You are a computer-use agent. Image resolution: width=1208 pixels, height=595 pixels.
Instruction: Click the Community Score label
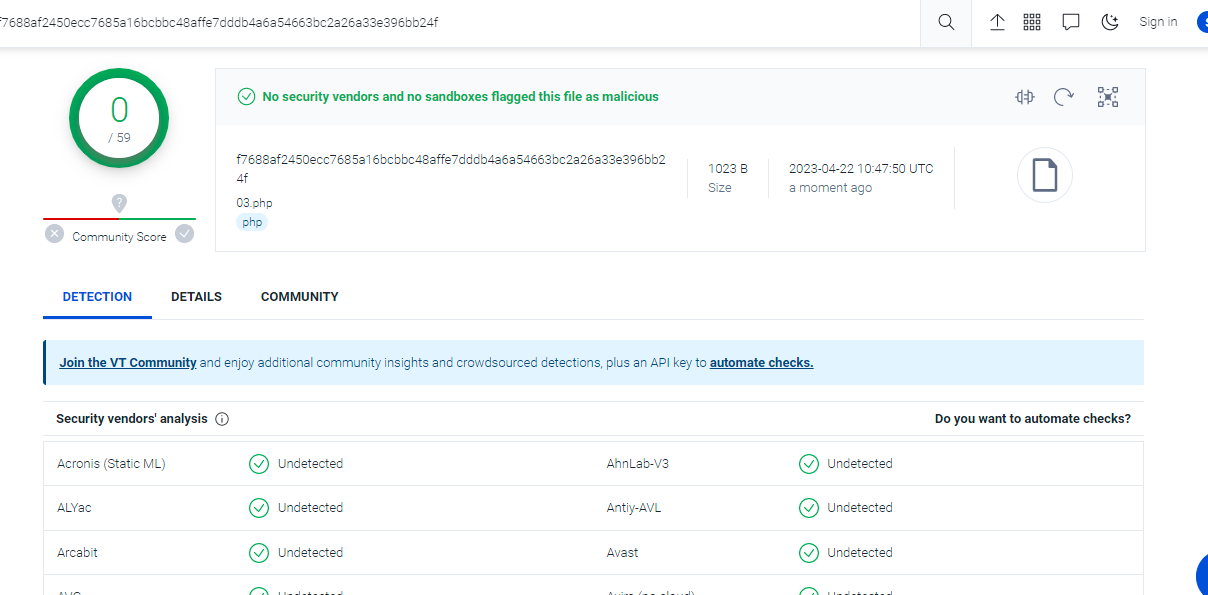pos(119,237)
